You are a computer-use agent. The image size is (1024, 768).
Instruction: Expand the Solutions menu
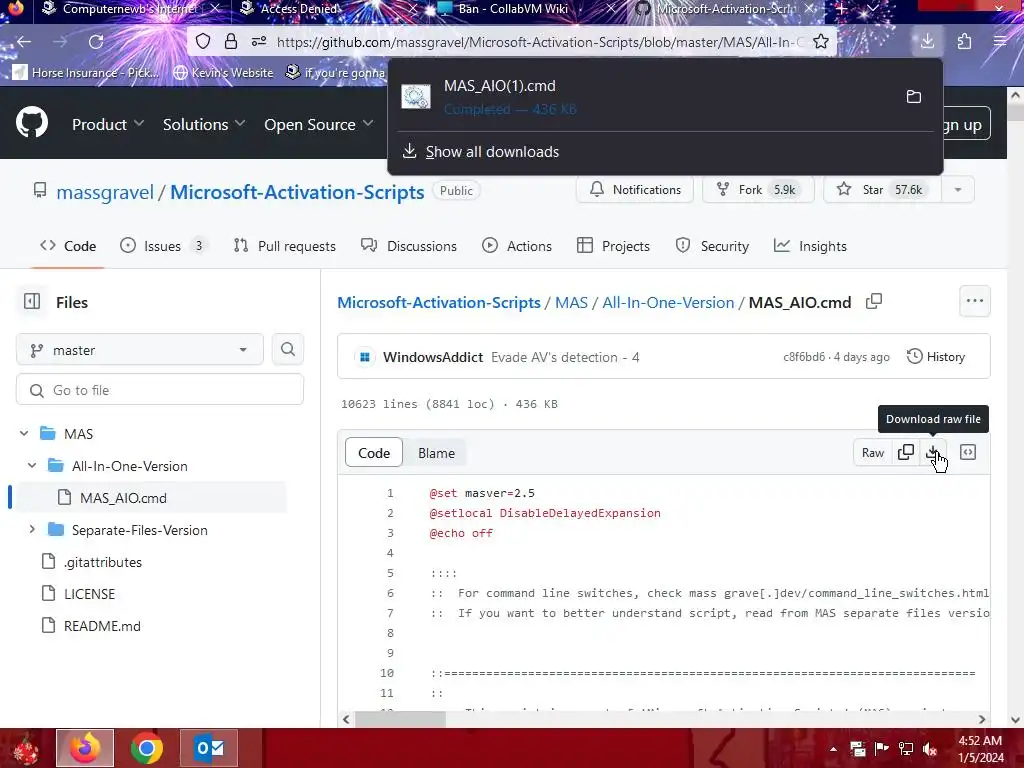(x=204, y=124)
